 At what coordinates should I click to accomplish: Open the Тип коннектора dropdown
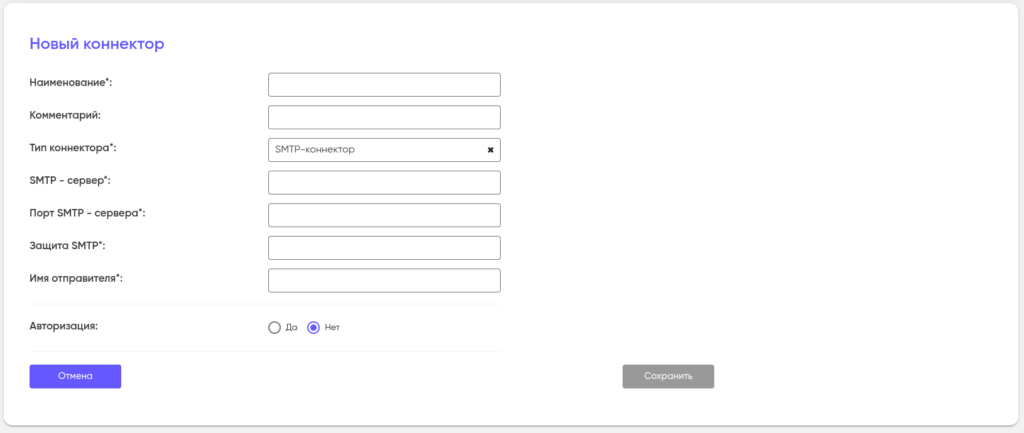tap(375, 150)
